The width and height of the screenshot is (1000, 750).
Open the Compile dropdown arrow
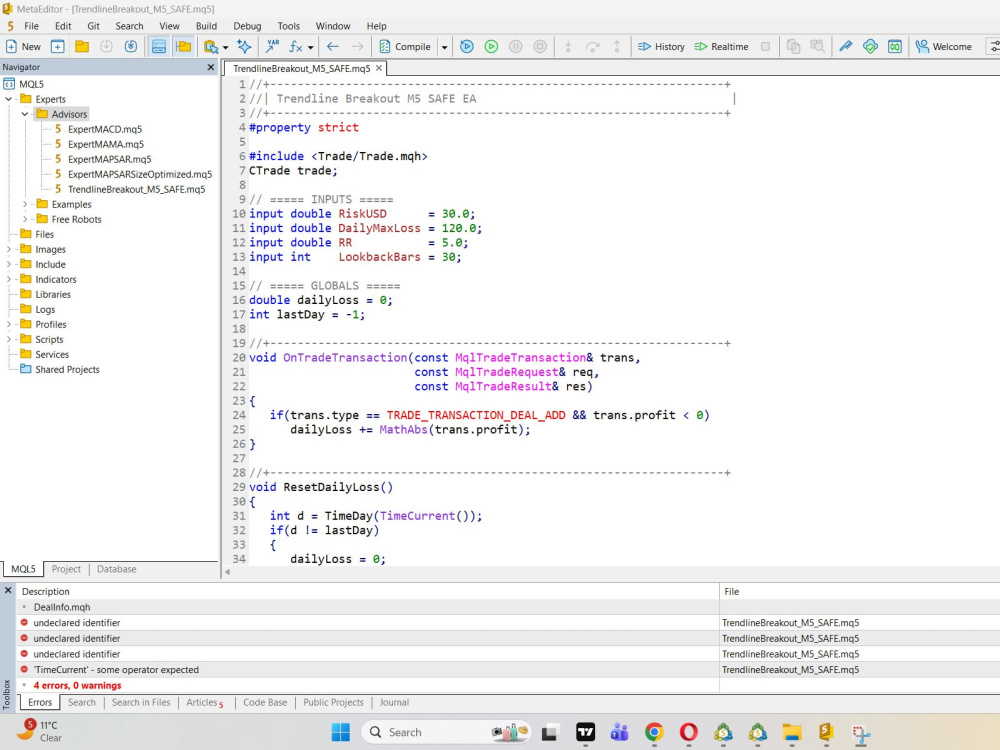(445, 47)
